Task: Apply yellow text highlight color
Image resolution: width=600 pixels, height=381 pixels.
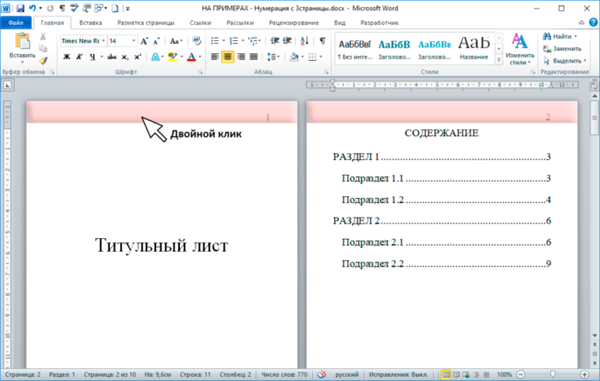Action: pyautogui.click(x=173, y=57)
